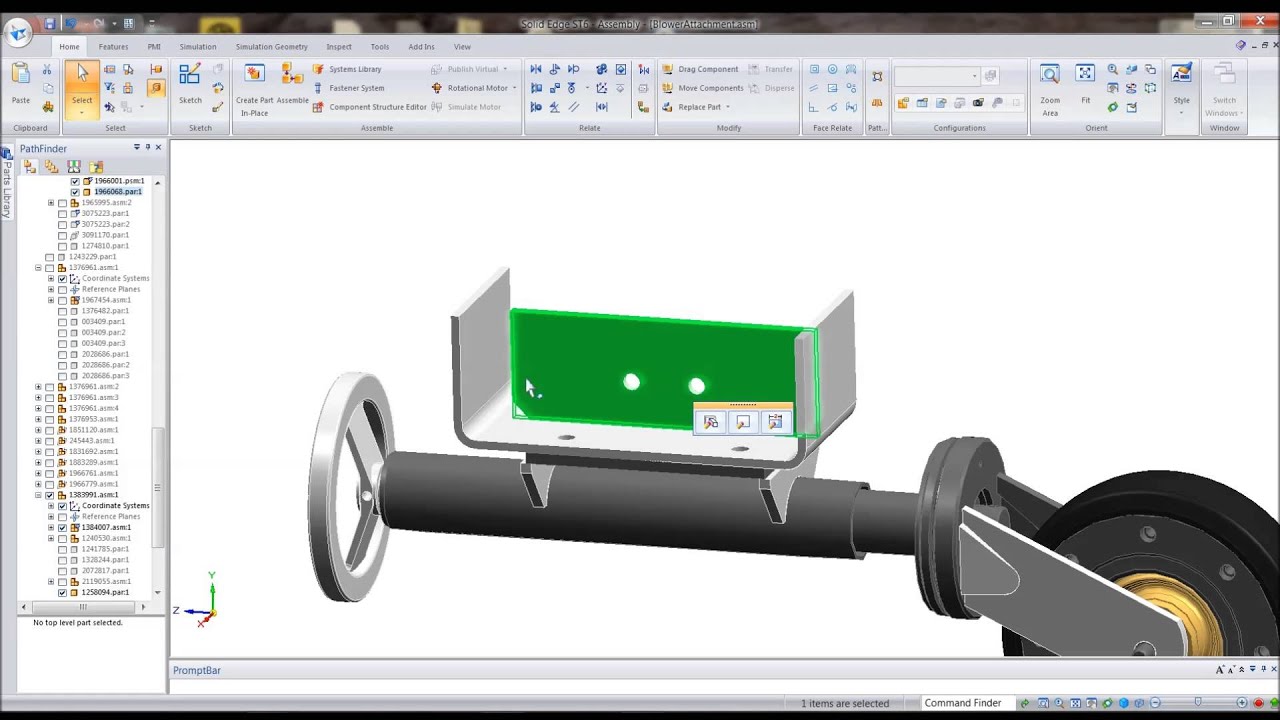Switch to the Inspect tab
The height and width of the screenshot is (720, 1280).
coord(339,46)
